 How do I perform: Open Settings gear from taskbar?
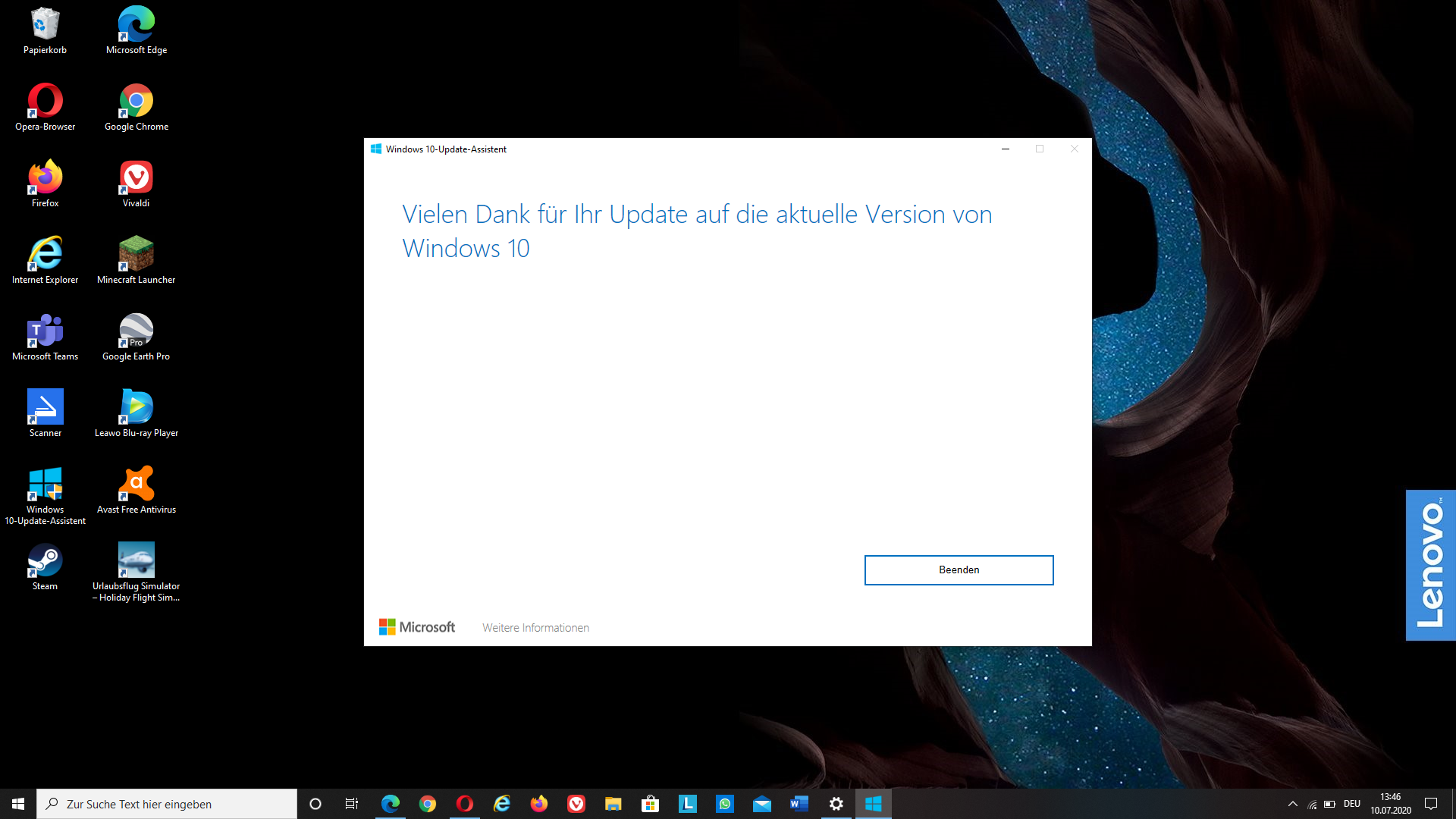coord(835,804)
